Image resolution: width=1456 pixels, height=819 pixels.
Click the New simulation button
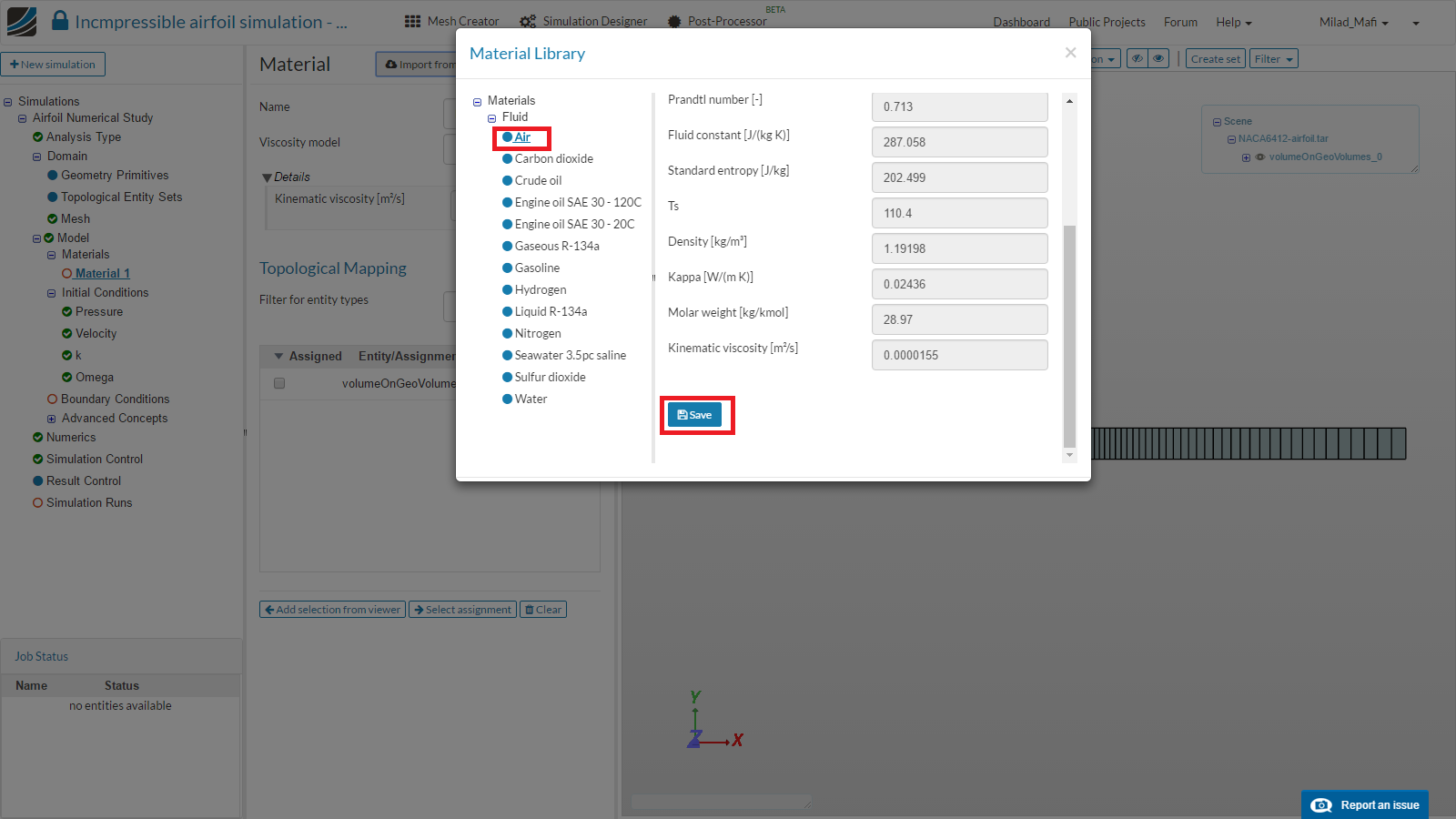(x=54, y=65)
